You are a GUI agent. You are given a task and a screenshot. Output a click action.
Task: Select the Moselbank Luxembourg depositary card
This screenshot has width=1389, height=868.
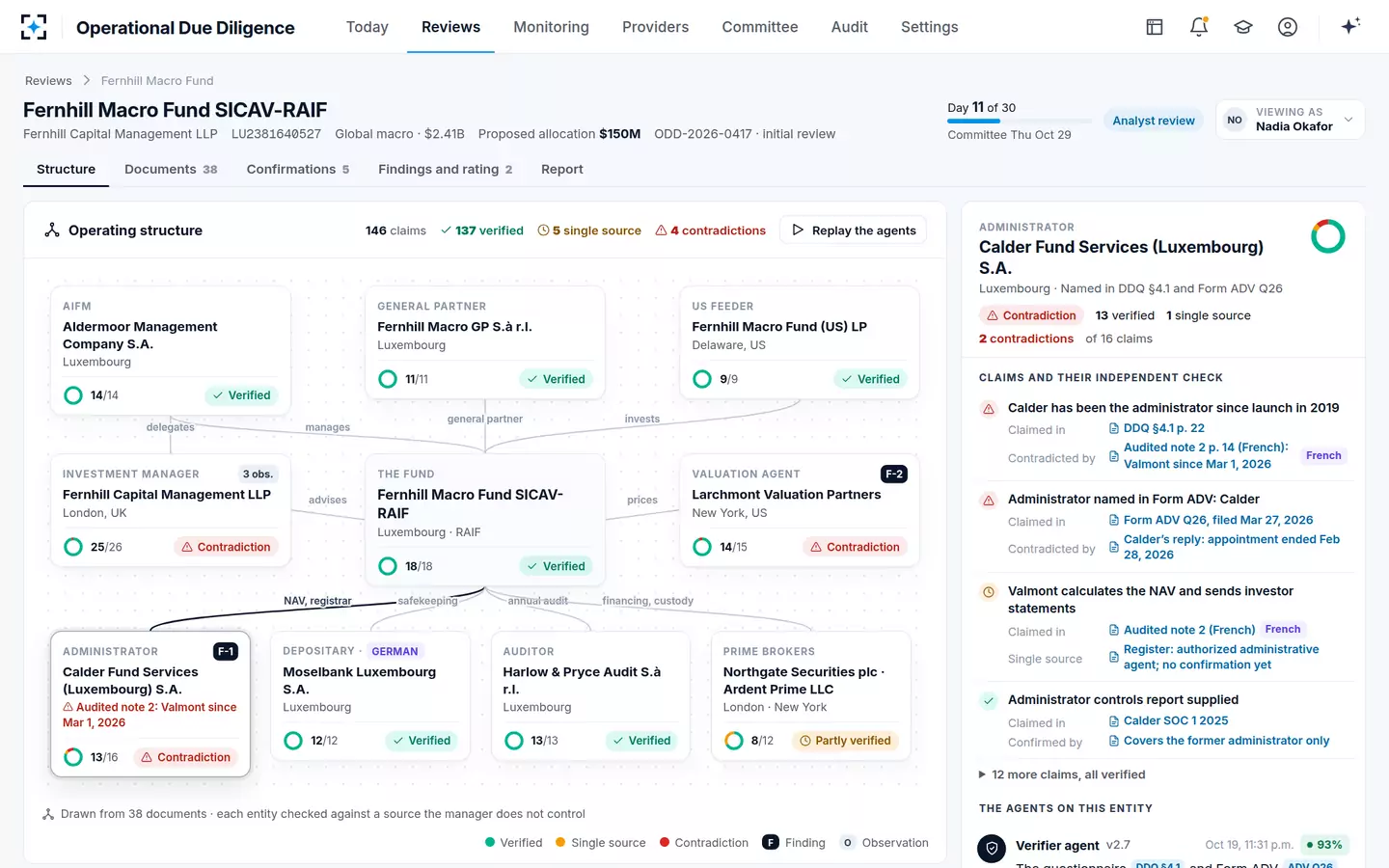[370, 695]
